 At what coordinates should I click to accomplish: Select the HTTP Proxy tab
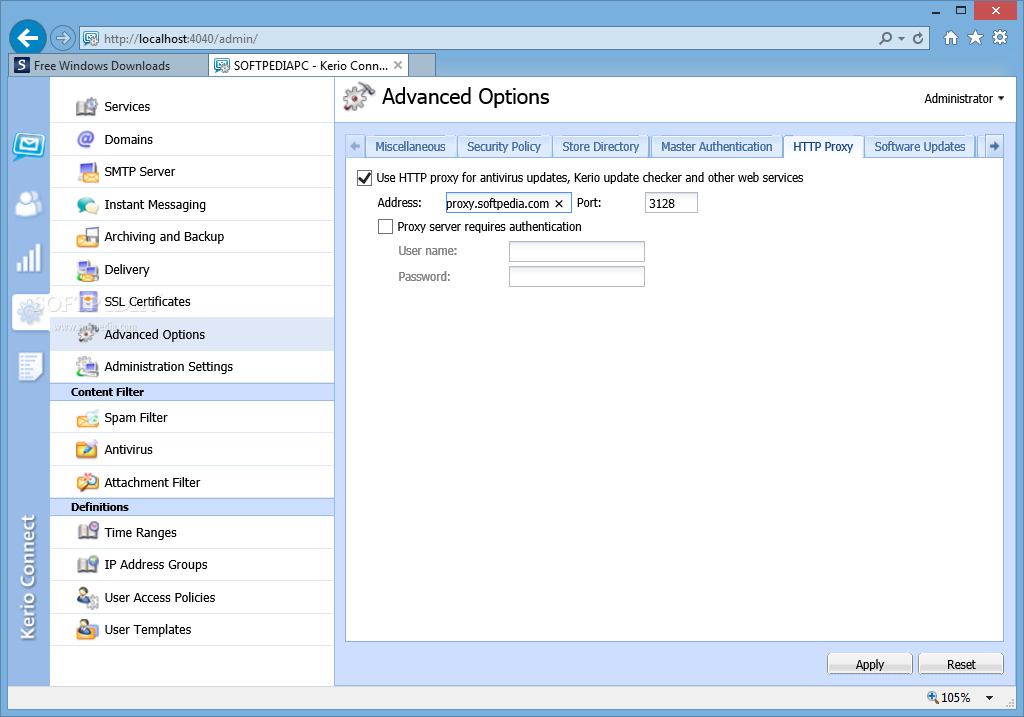[823, 147]
